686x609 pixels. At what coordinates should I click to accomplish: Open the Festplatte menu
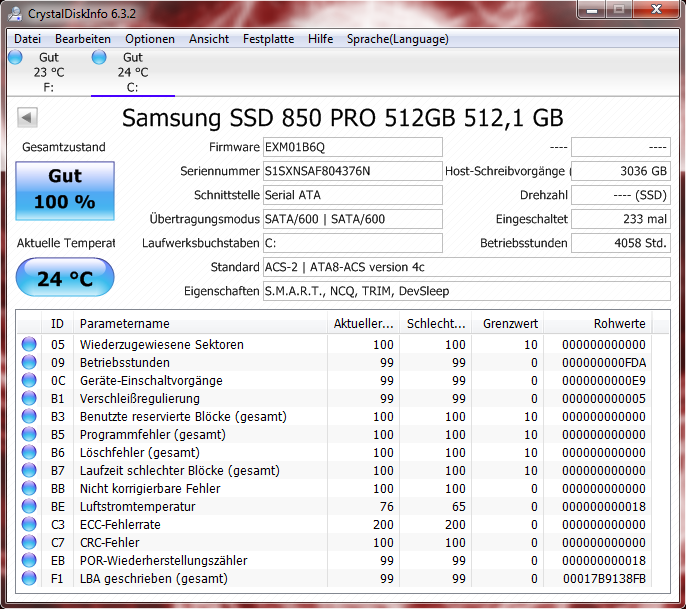tap(268, 39)
